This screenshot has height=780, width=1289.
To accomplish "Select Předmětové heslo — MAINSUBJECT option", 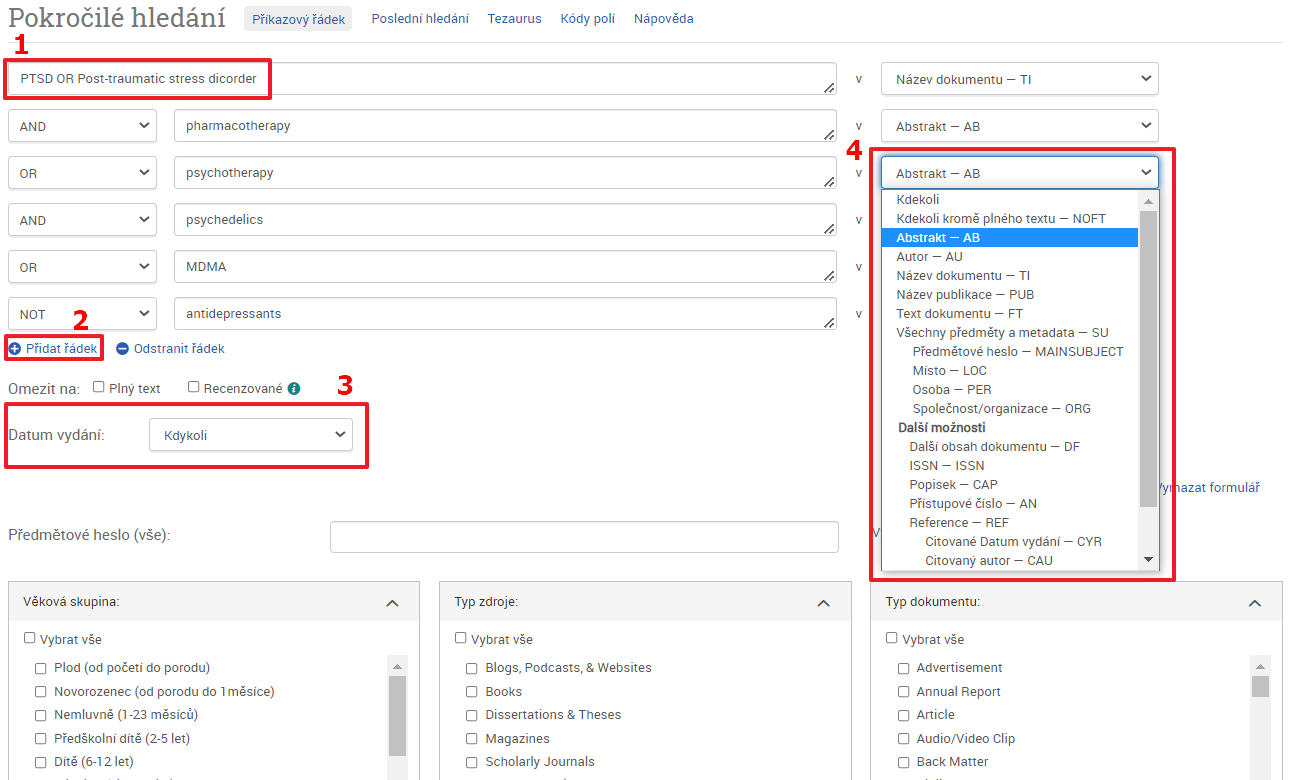I will click(x=1009, y=351).
